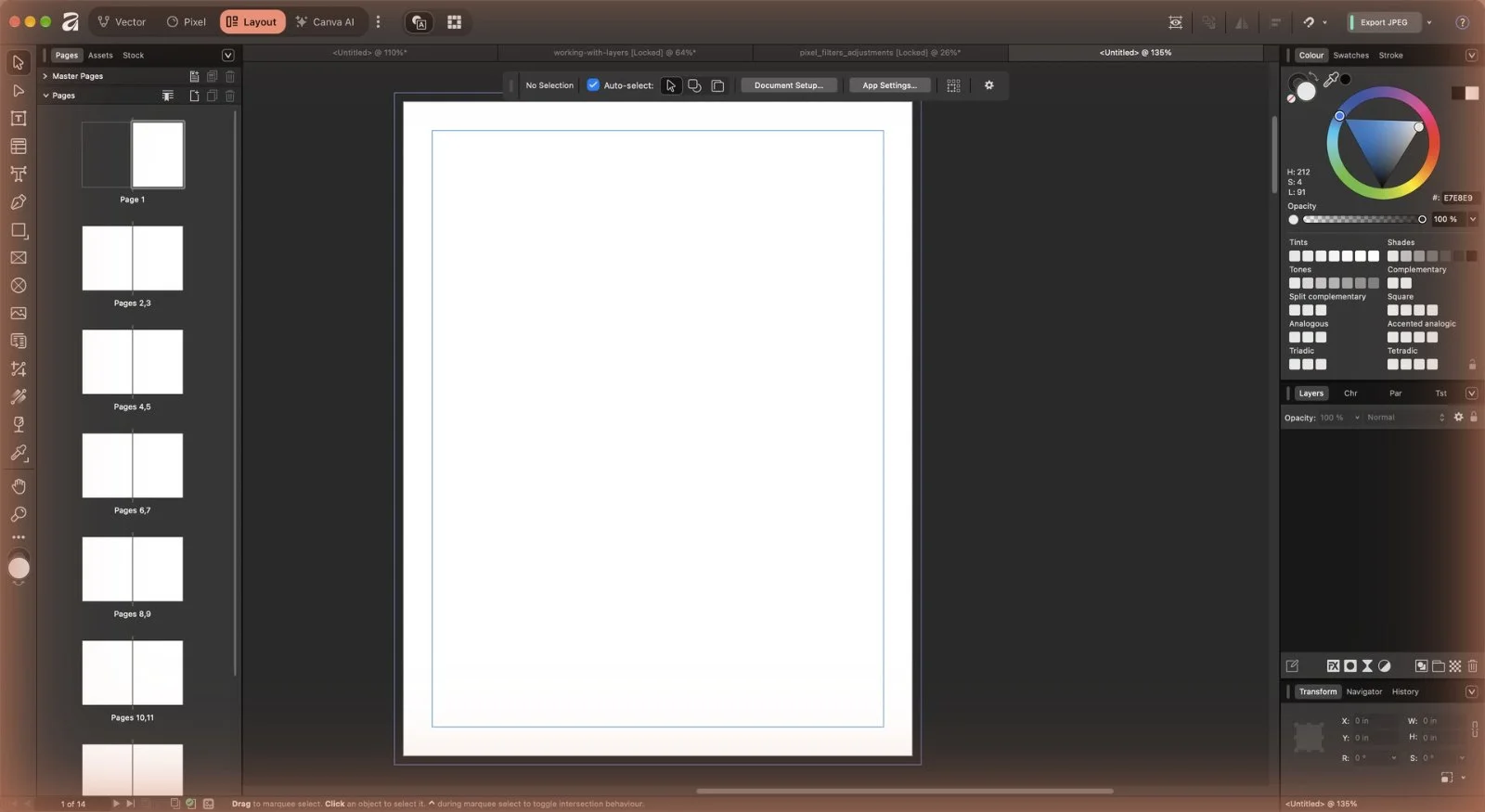
Task: Select the Node tool
Action: point(19,90)
